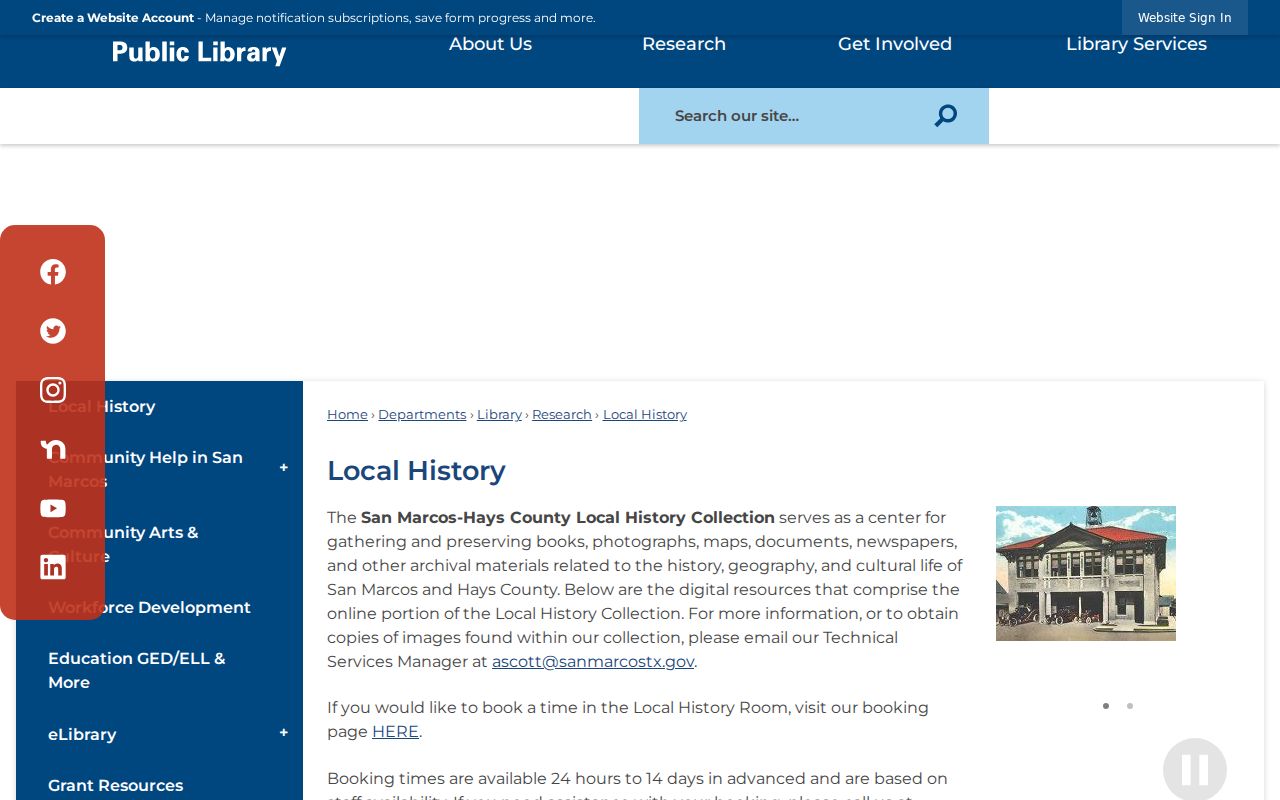Open the YouTube icon link
Viewport: 1280px width, 800px height.
click(53, 508)
